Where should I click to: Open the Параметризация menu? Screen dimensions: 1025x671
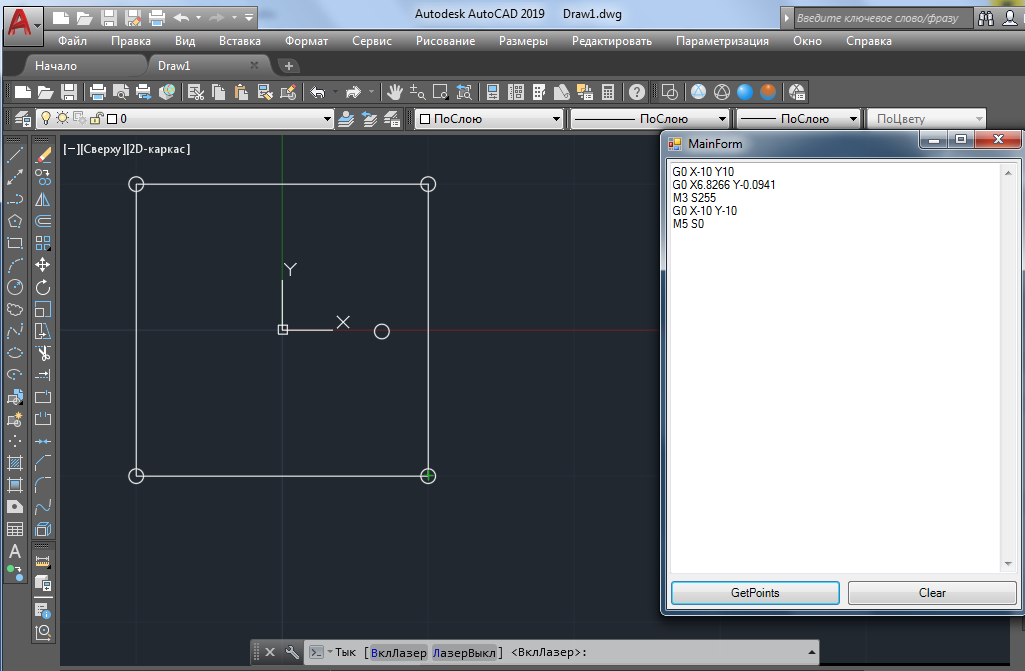click(722, 41)
